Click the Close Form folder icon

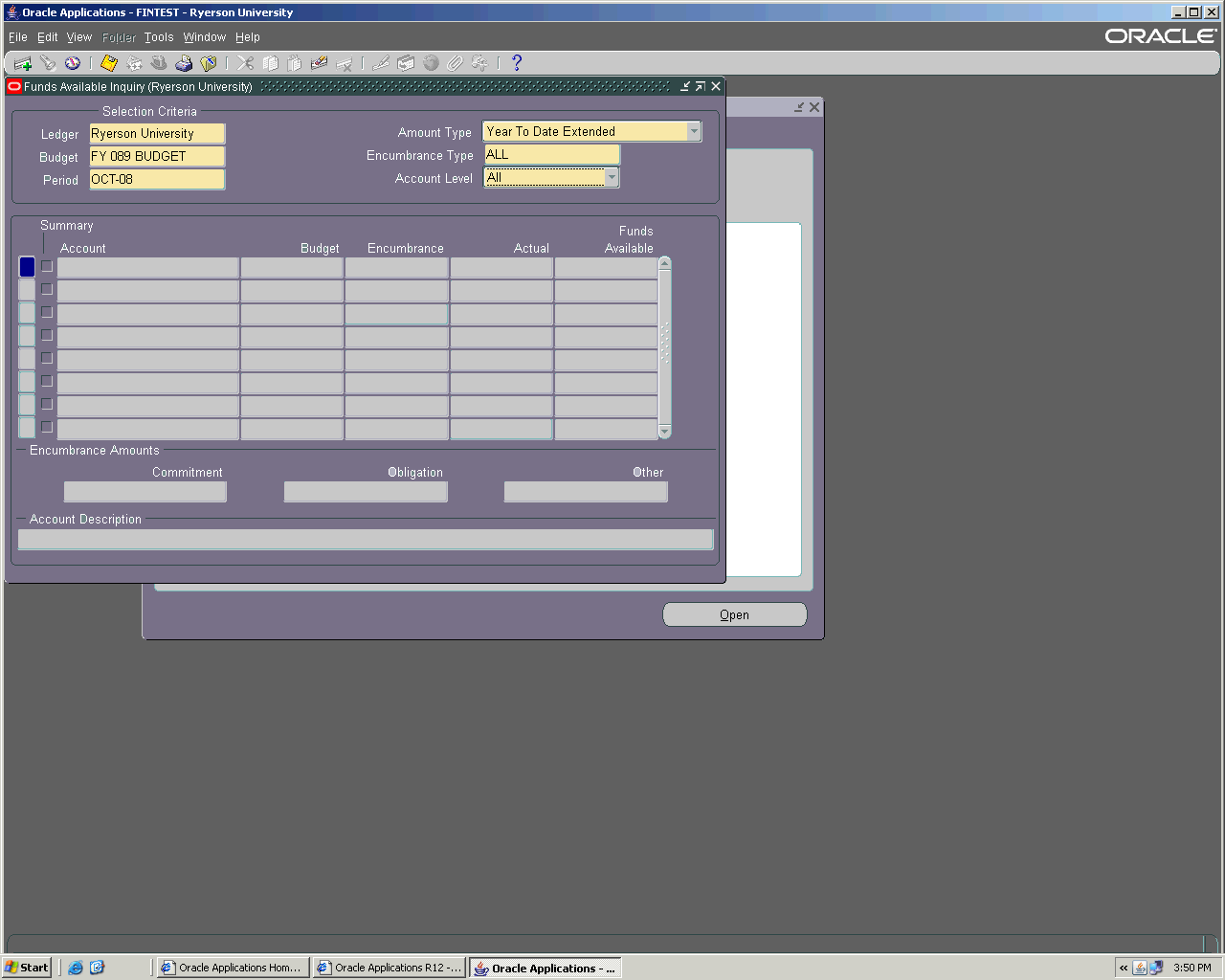(209, 63)
